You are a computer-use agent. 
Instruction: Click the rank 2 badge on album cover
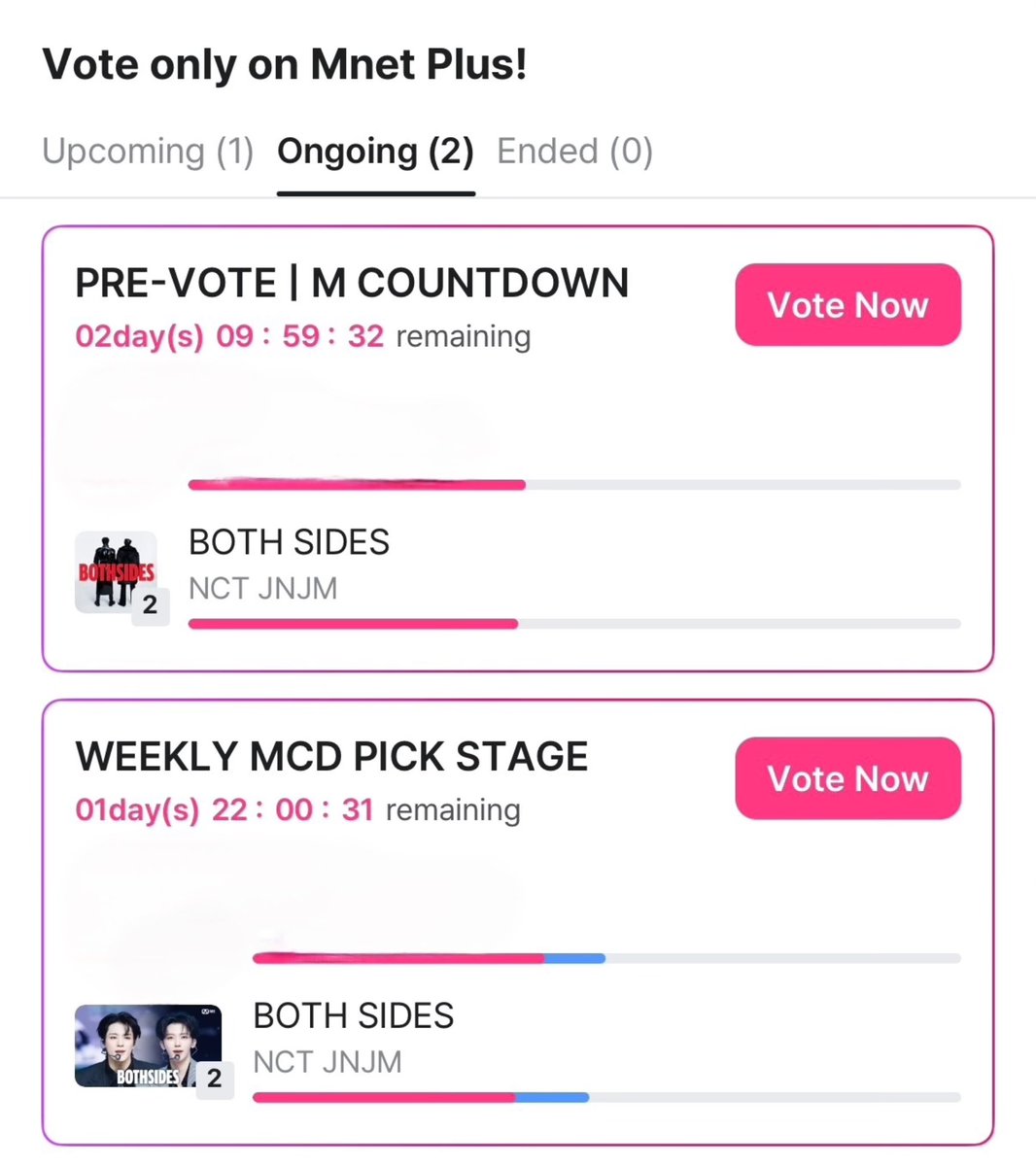coord(151,605)
